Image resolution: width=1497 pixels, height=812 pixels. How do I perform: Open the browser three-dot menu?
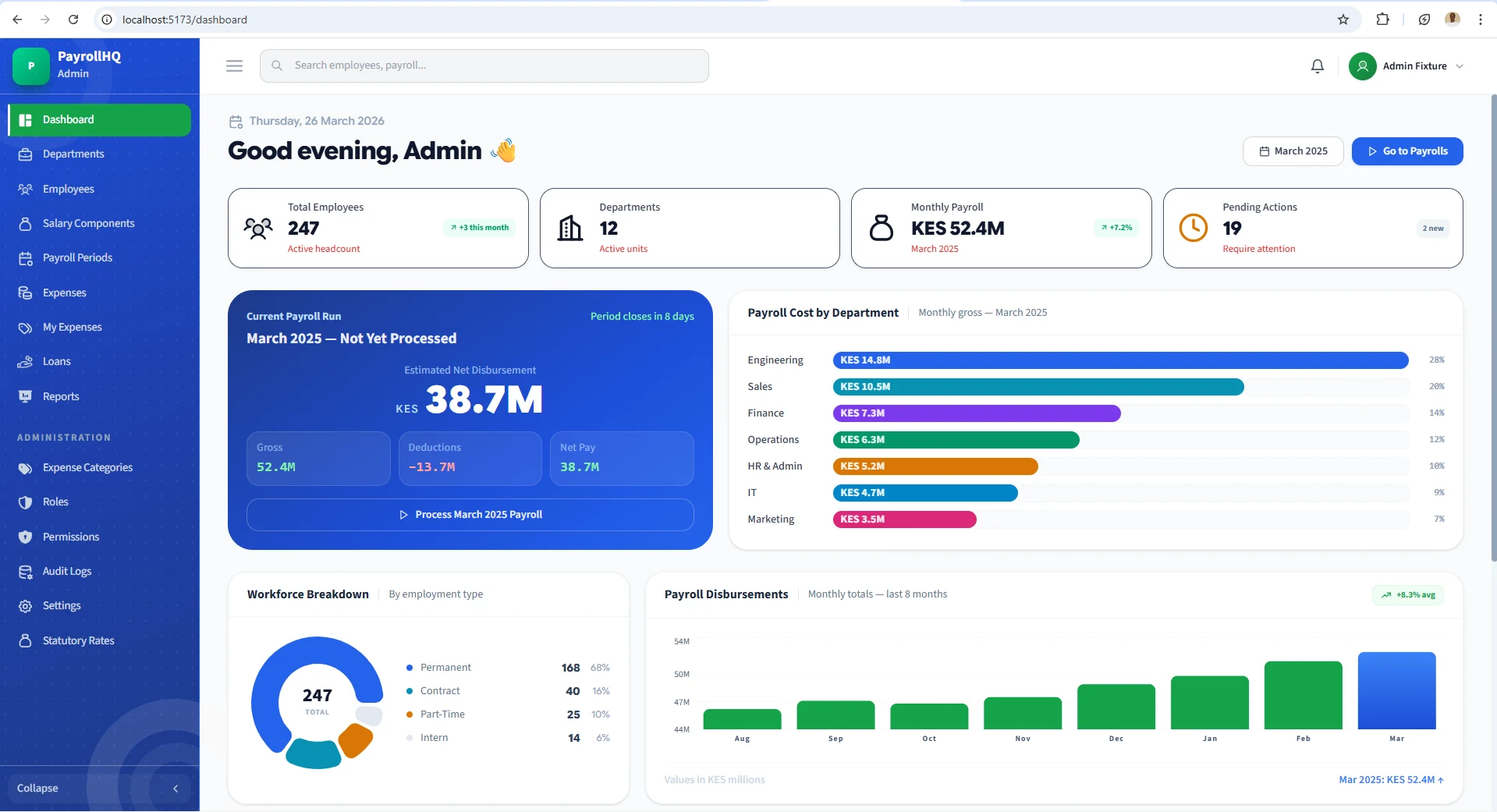coord(1480,20)
